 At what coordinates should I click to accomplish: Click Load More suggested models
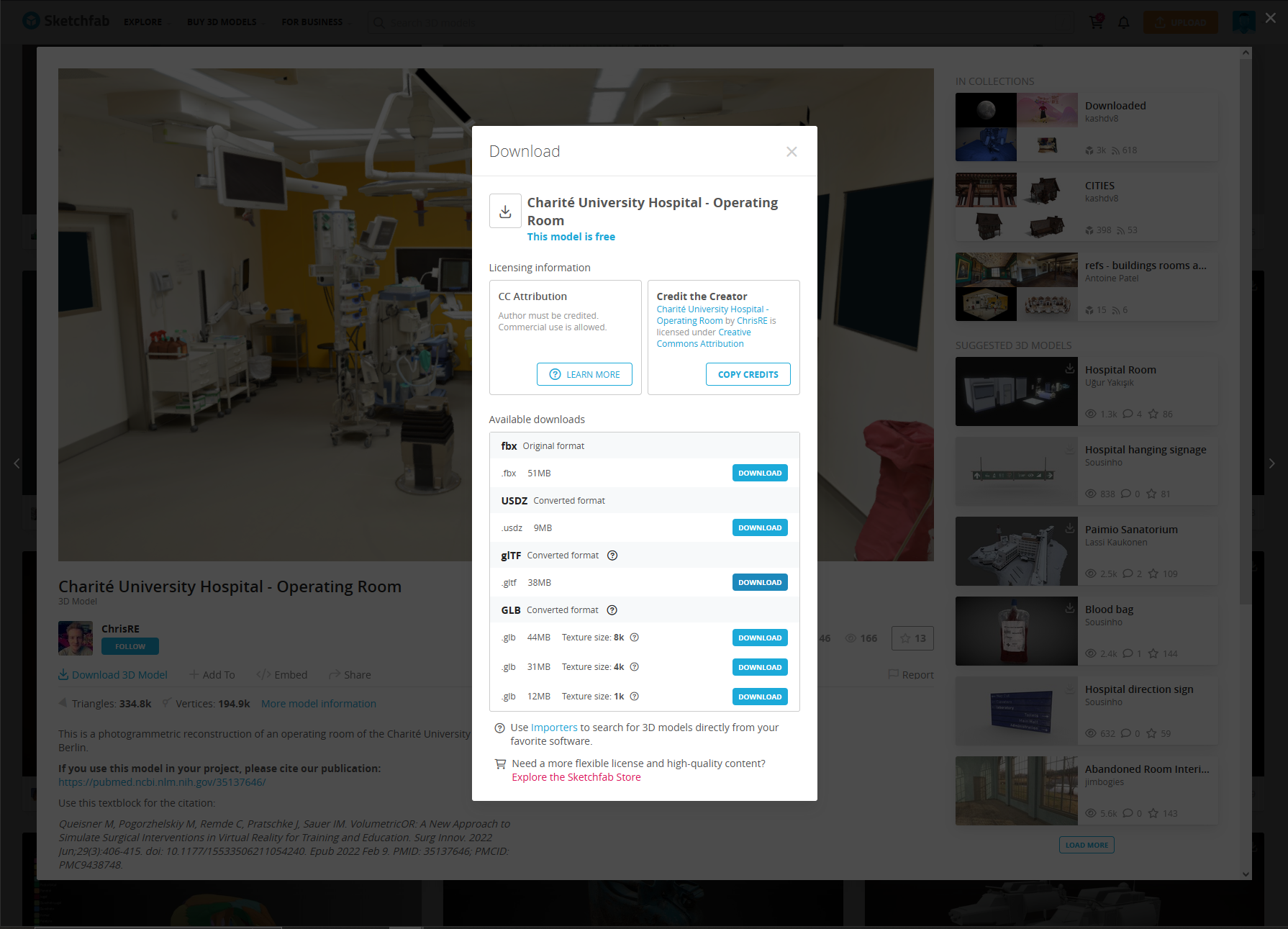tap(1087, 845)
